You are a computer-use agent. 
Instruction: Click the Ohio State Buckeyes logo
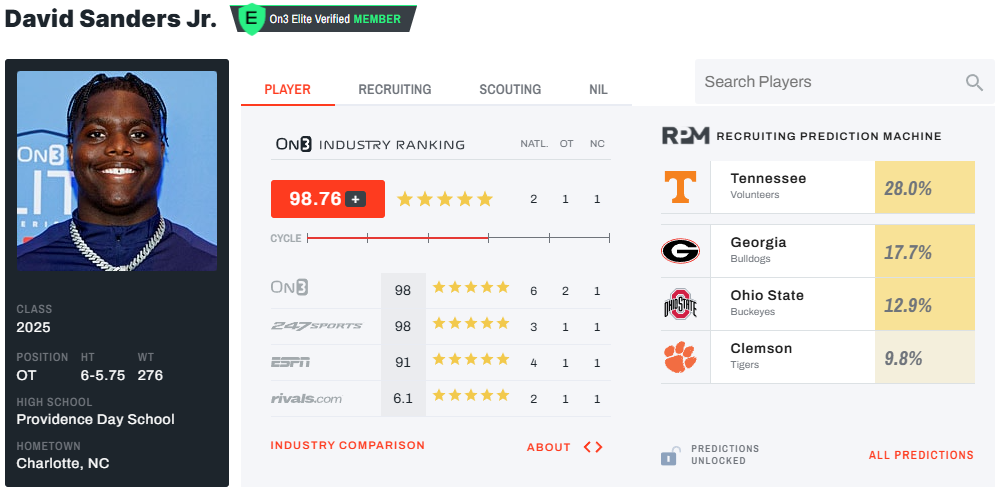point(681,304)
